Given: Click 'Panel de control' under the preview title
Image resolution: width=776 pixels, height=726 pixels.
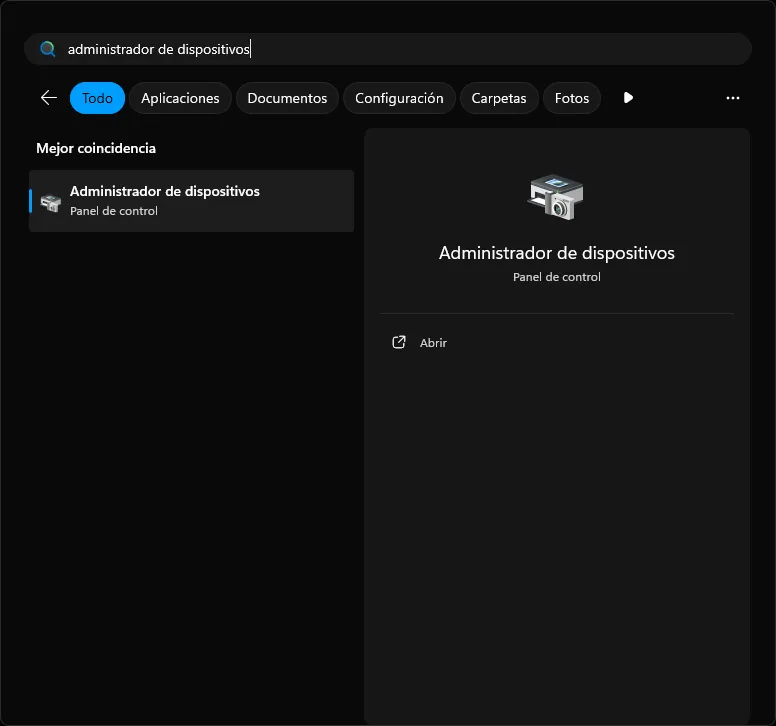Looking at the screenshot, I should (x=556, y=277).
